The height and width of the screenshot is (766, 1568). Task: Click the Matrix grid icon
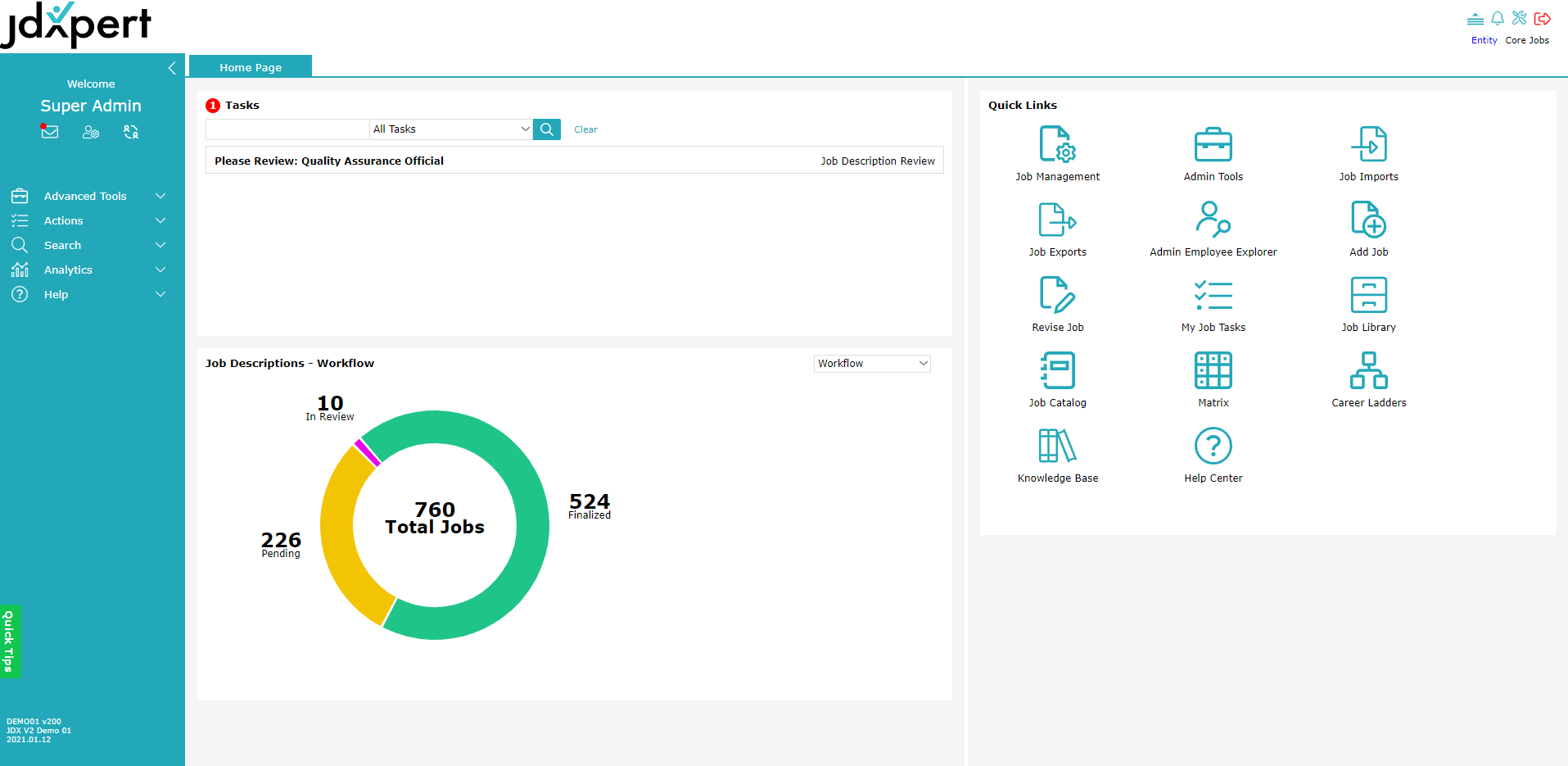click(1213, 371)
